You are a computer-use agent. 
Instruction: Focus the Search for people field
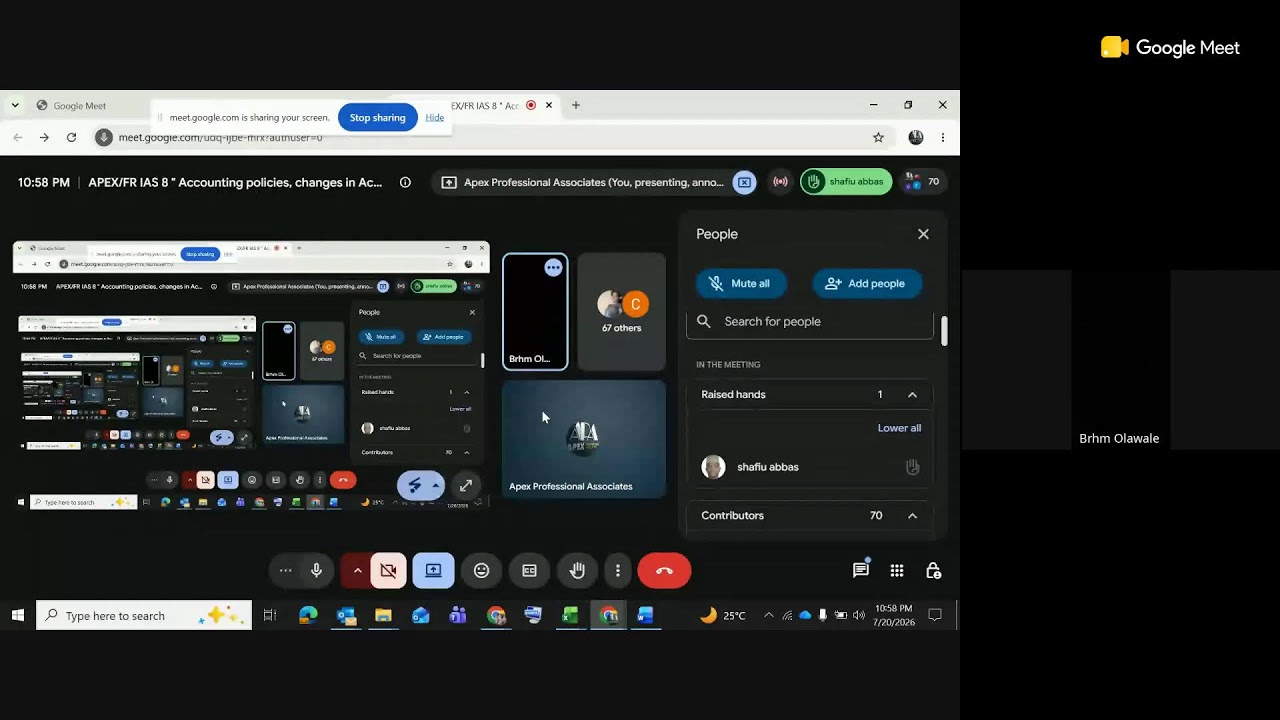[x=810, y=322]
